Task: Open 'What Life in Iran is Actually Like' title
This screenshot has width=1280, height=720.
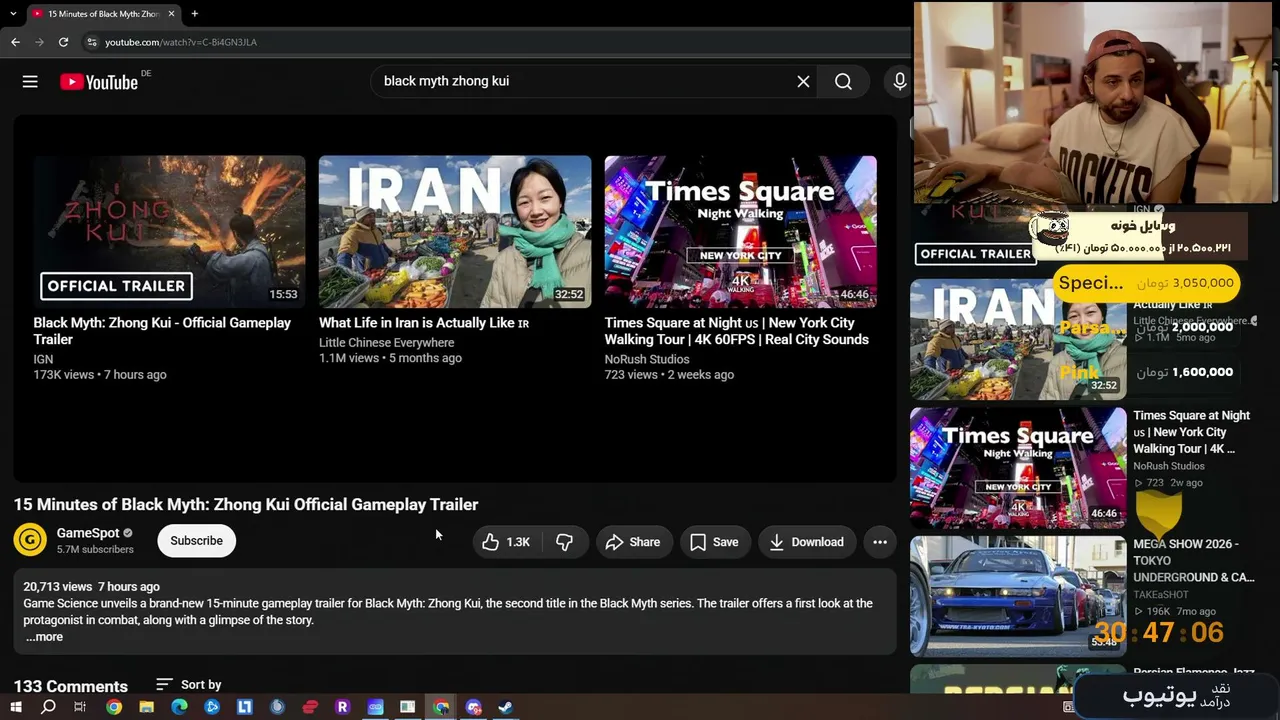Action: [x=424, y=323]
